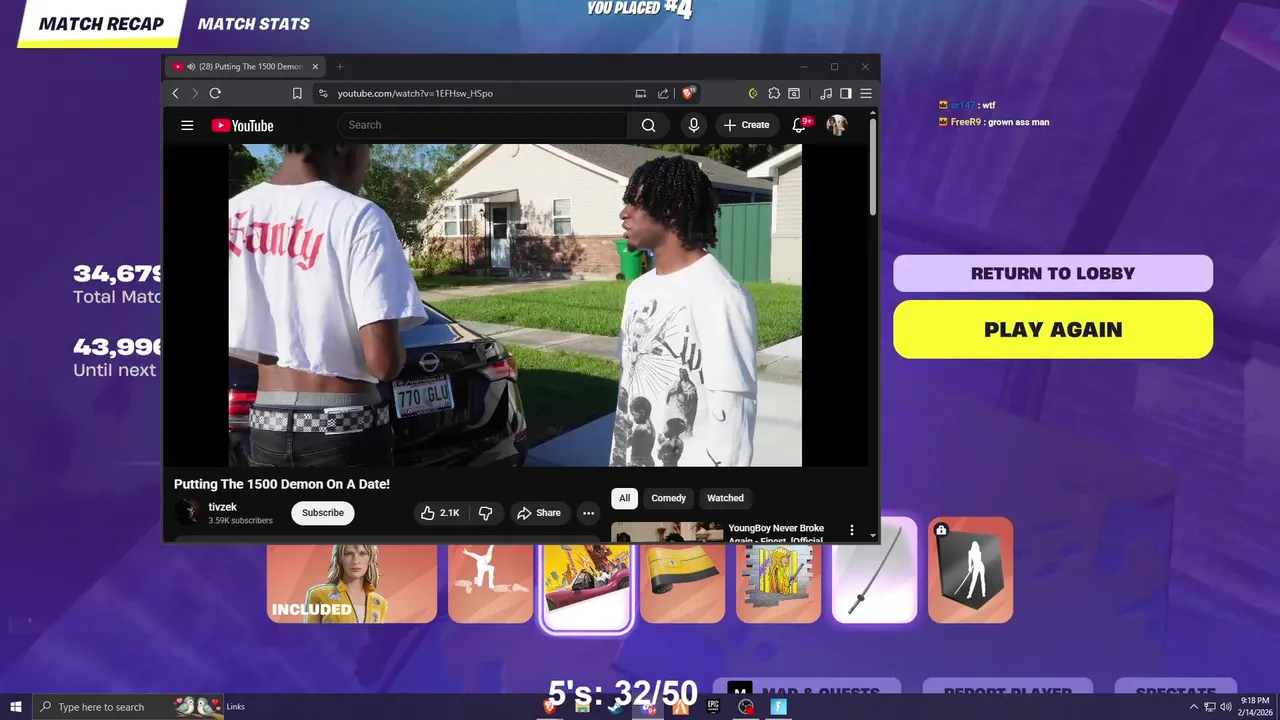Open the Windows Start menu
The width and height of the screenshot is (1280, 720).
coord(16,707)
